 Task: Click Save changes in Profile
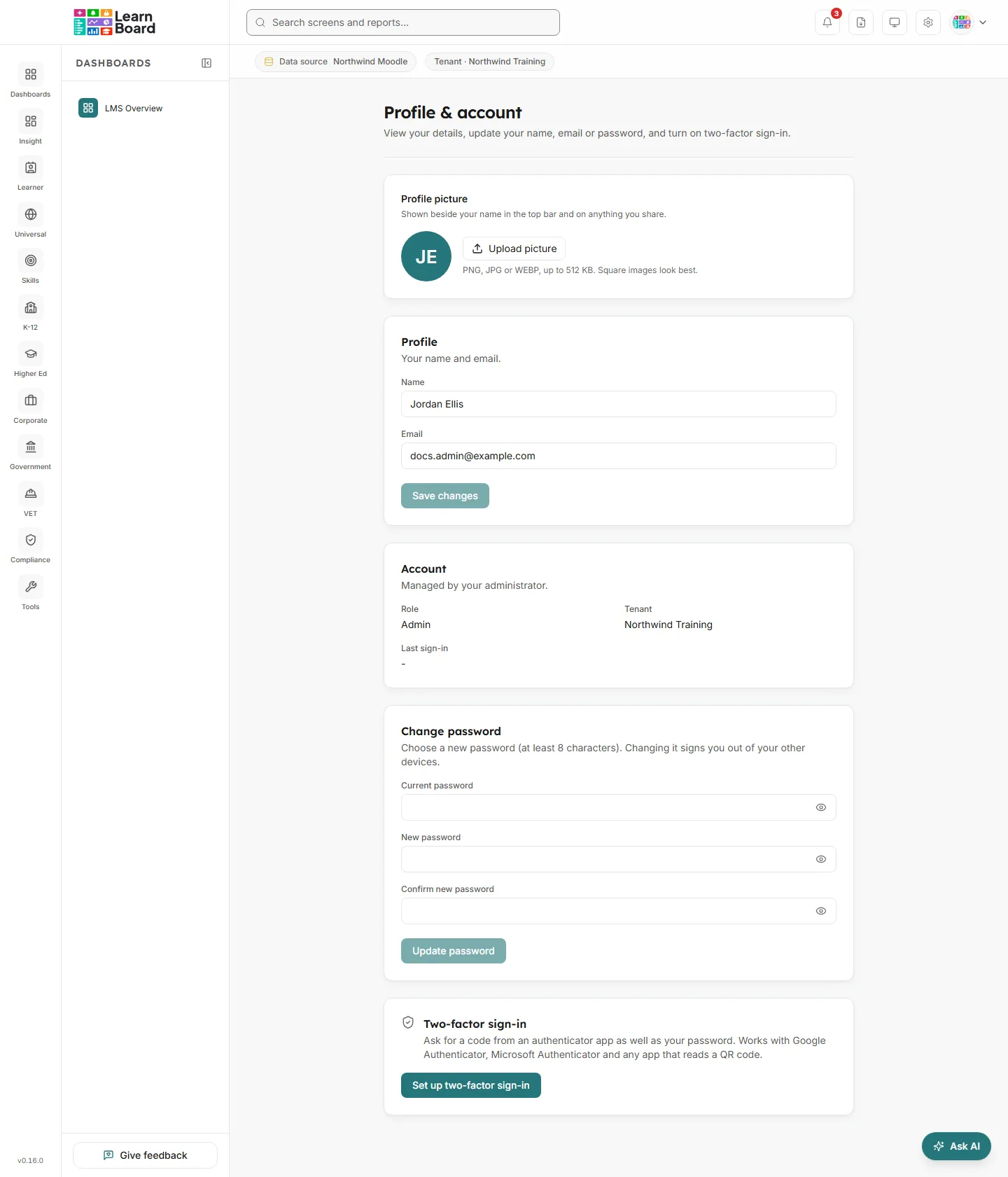(x=445, y=496)
